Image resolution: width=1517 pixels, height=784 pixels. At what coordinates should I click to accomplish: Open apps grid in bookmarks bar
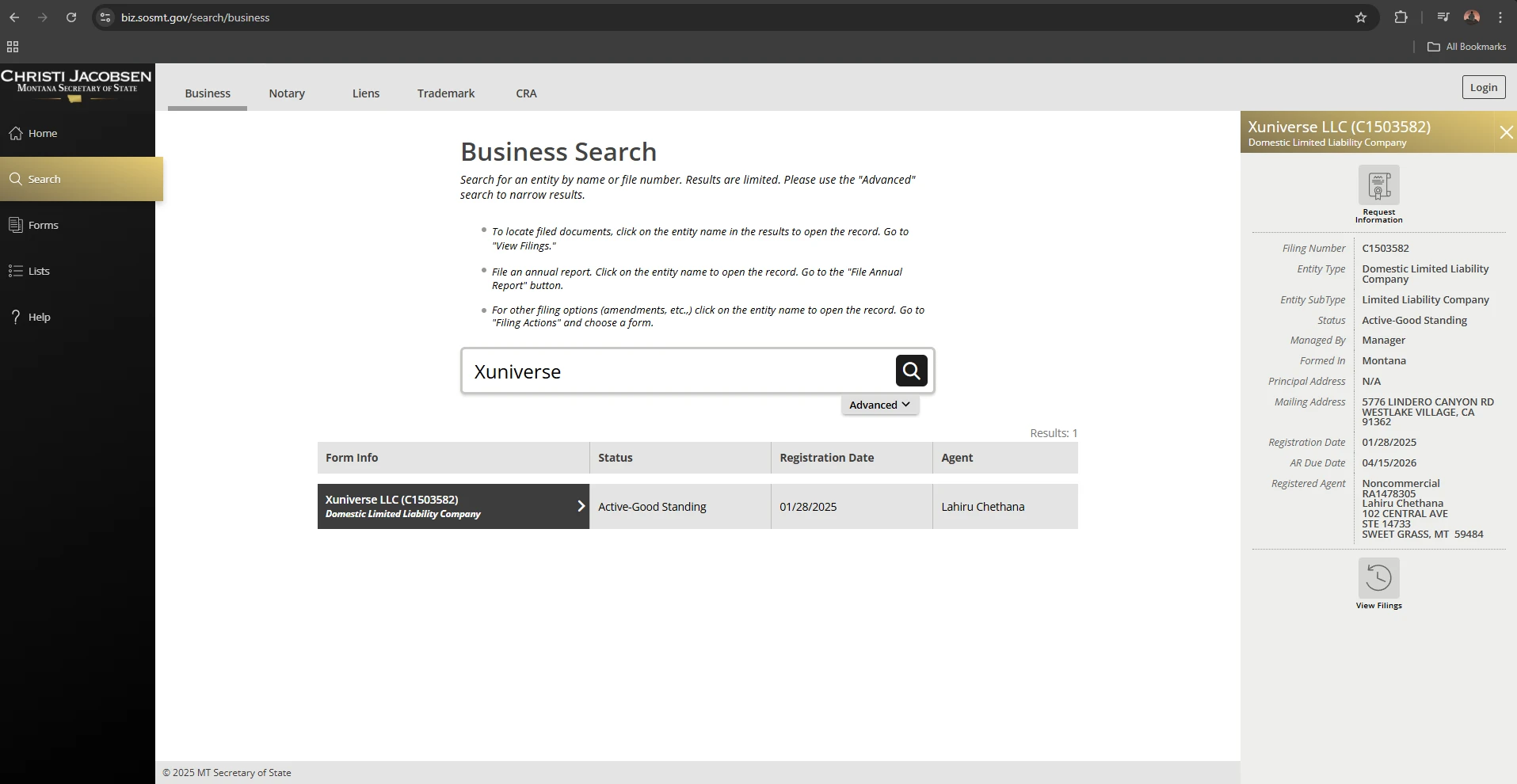(13, 47)
